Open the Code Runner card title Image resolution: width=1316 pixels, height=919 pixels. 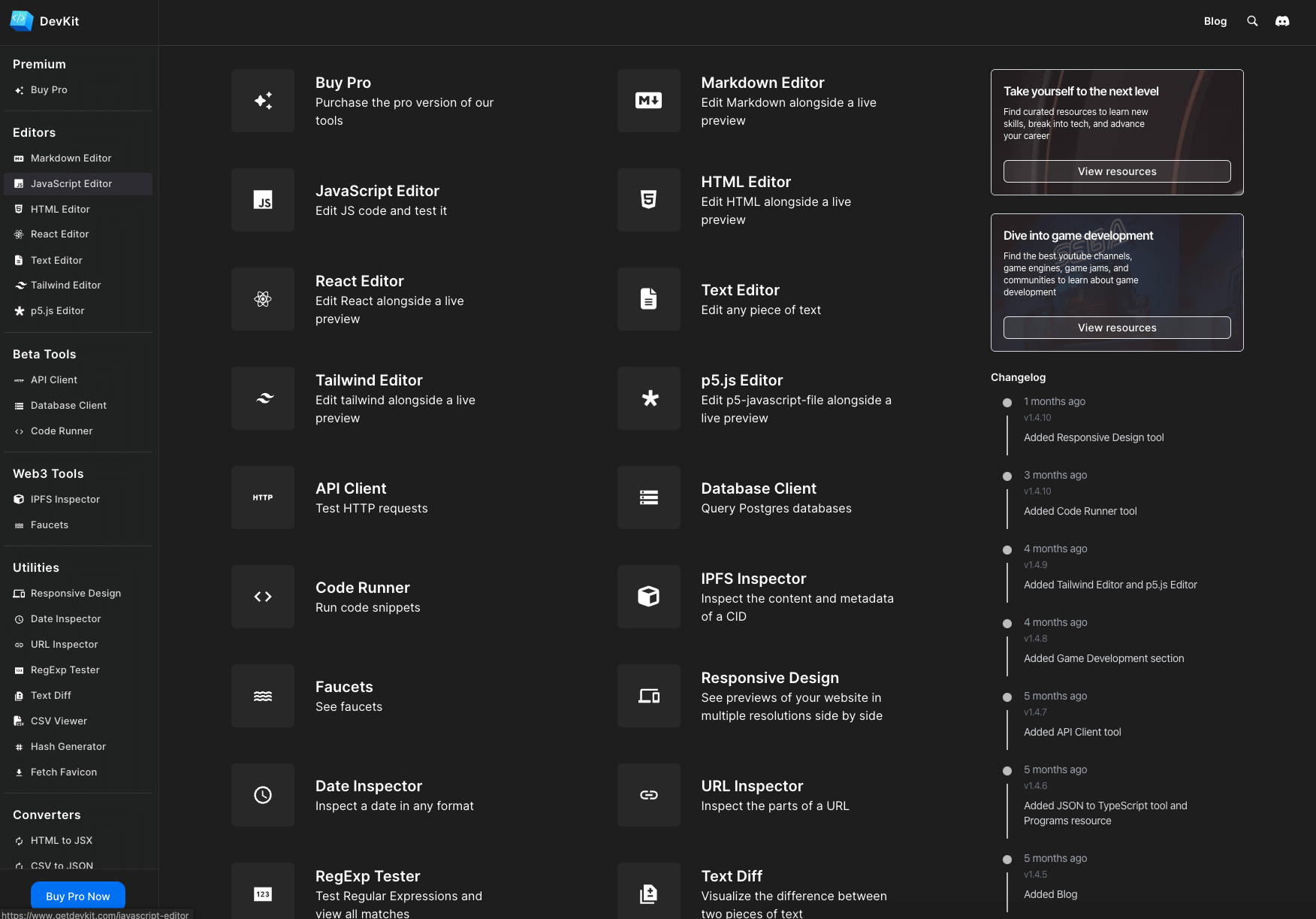click(x=363, y=588)
